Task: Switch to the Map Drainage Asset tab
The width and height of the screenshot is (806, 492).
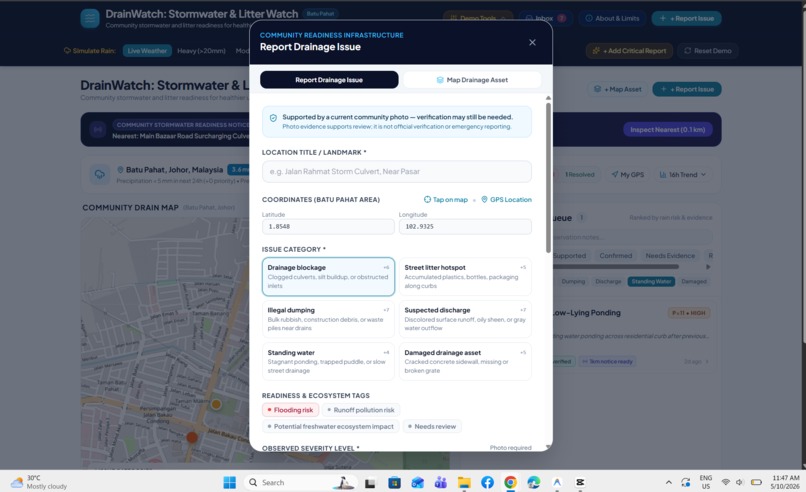Action: tap(472, 80)
